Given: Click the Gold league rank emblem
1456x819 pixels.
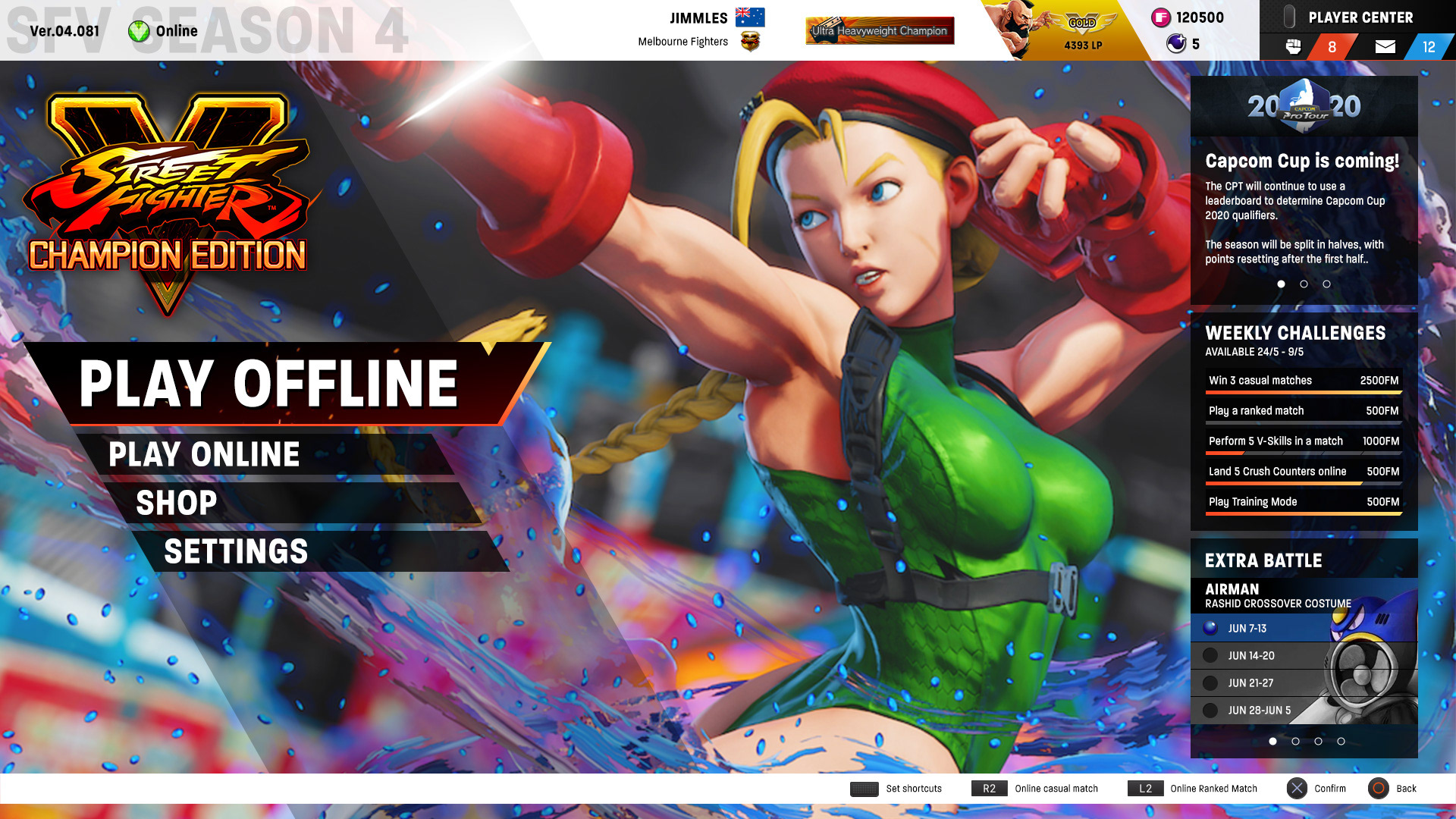Looking at the screenshot, I should (1082, 23).
